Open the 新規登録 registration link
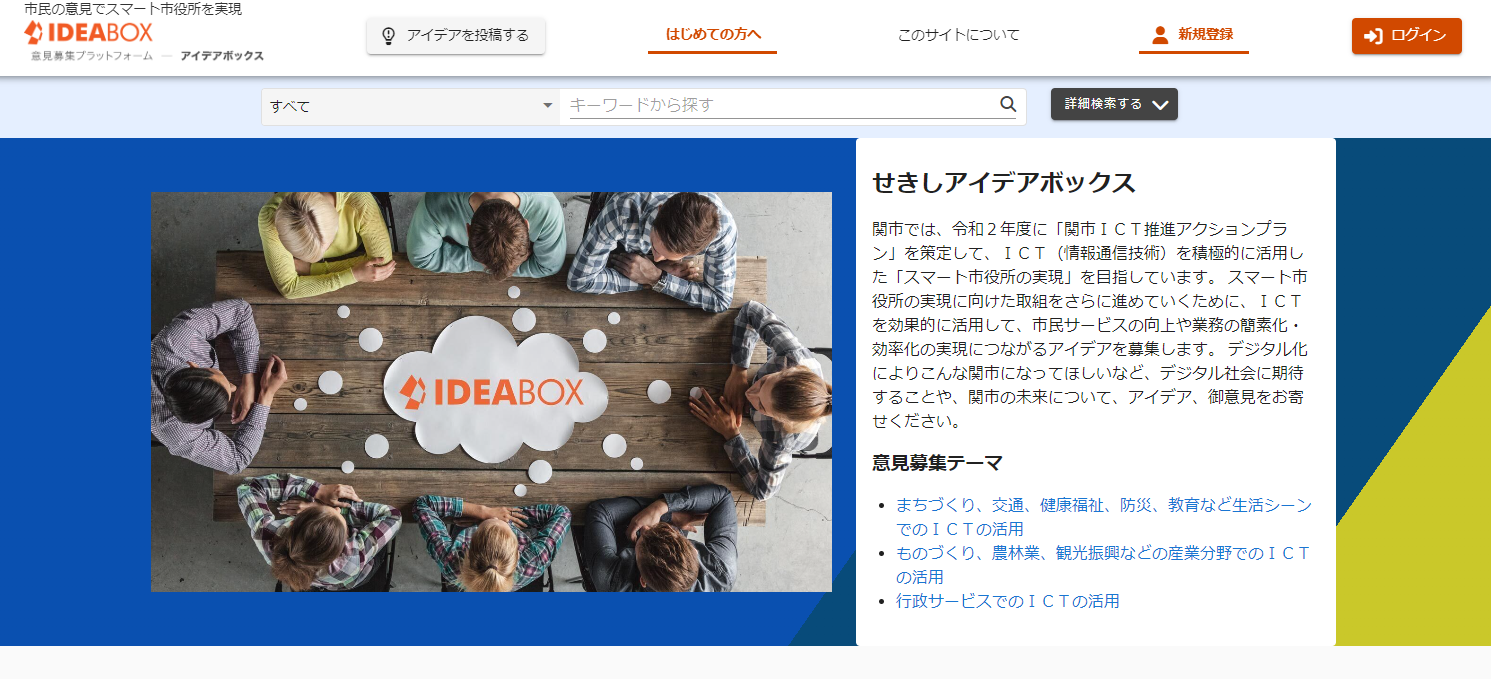 [x=1194, y=35]
